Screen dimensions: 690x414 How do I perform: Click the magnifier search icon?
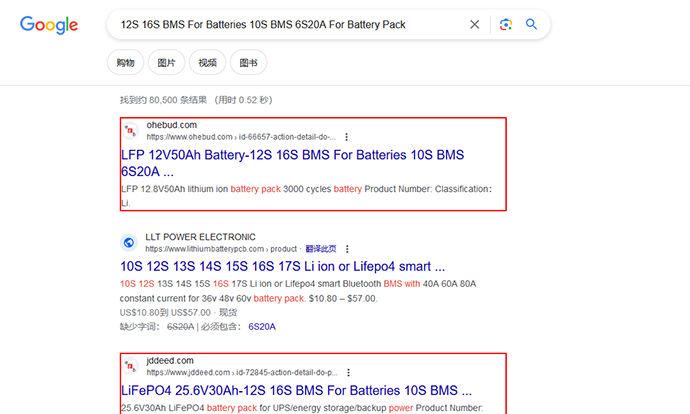point(531,24)
